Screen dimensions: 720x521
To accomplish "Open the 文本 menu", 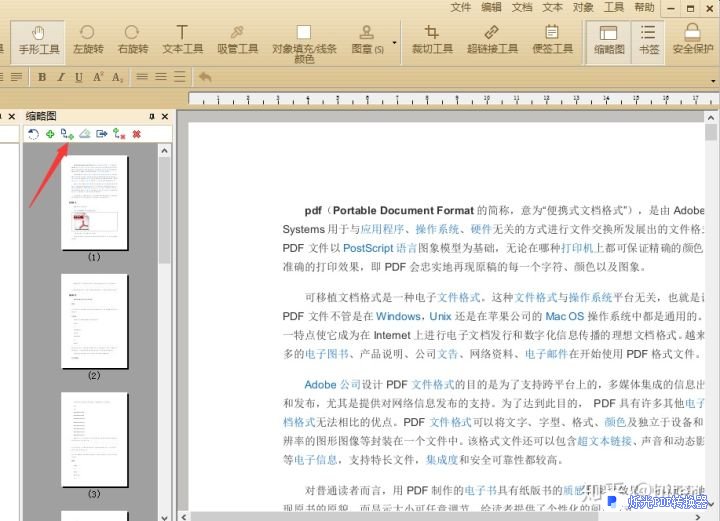I will pyautogui.click(x=552, y=7).
